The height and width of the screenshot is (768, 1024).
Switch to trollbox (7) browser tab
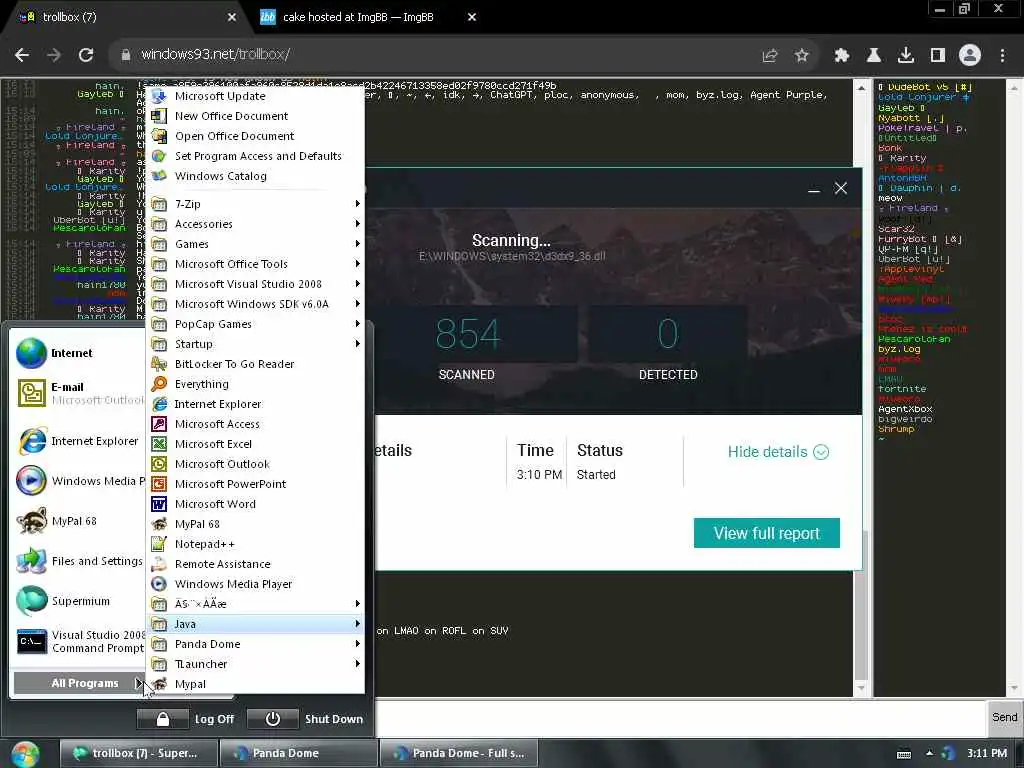pyautogui.click(x=124, y=17)
